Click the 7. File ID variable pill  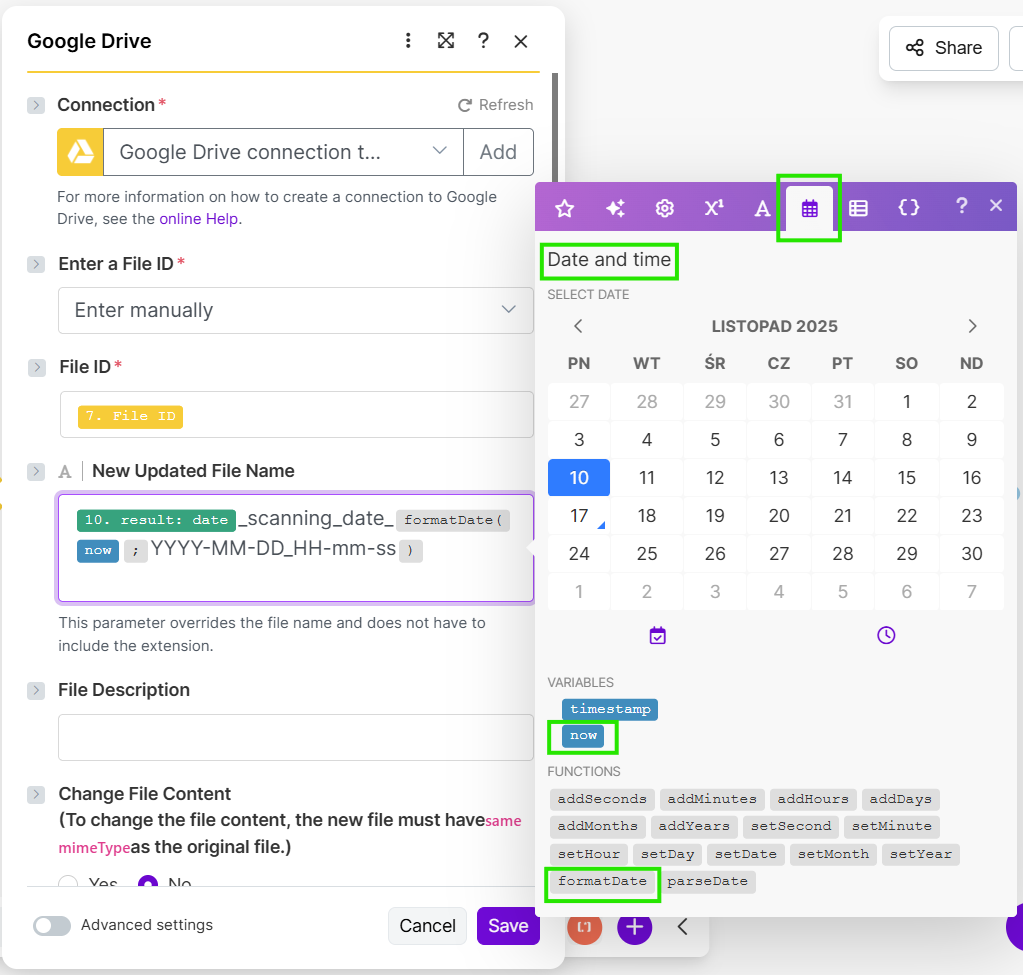[130, 416]
